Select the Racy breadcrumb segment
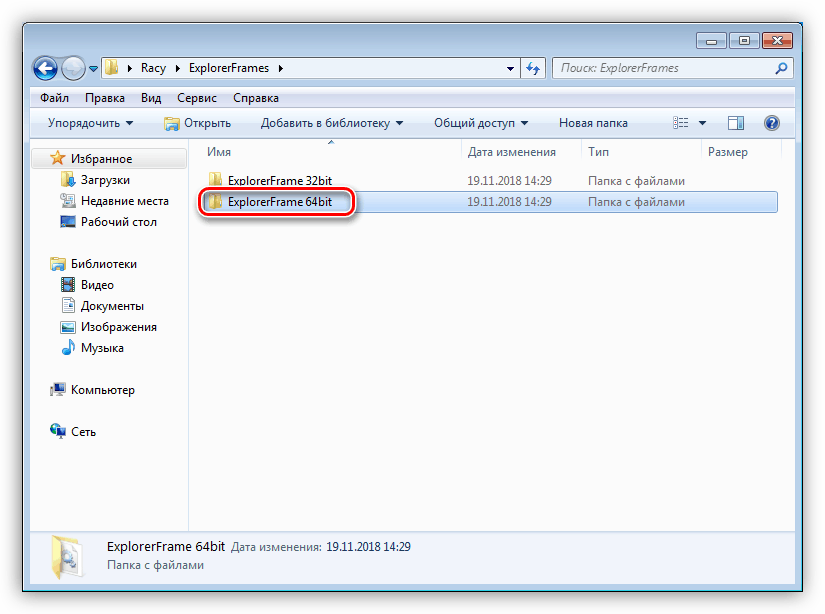 click(153, 68)
